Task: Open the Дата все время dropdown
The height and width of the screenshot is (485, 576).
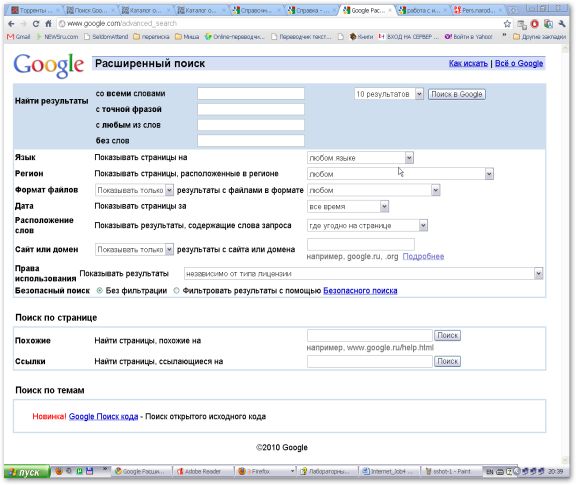Action: 348,206
